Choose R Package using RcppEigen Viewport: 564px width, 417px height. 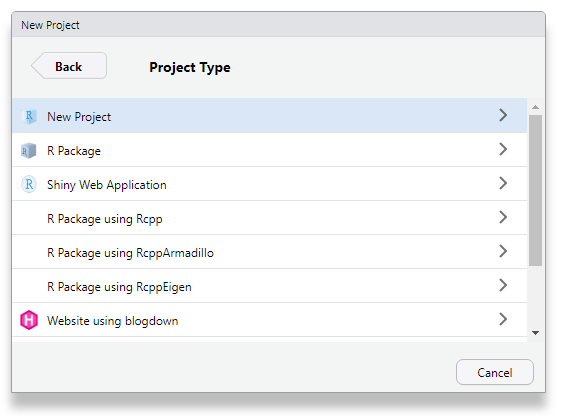coord(269,286)
